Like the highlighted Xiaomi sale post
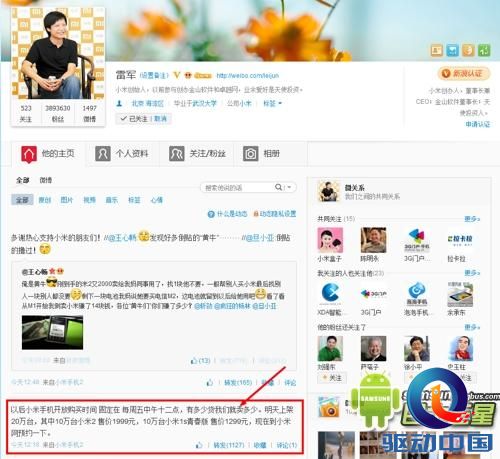Screen dimensions: 500x459 (199, 445)
